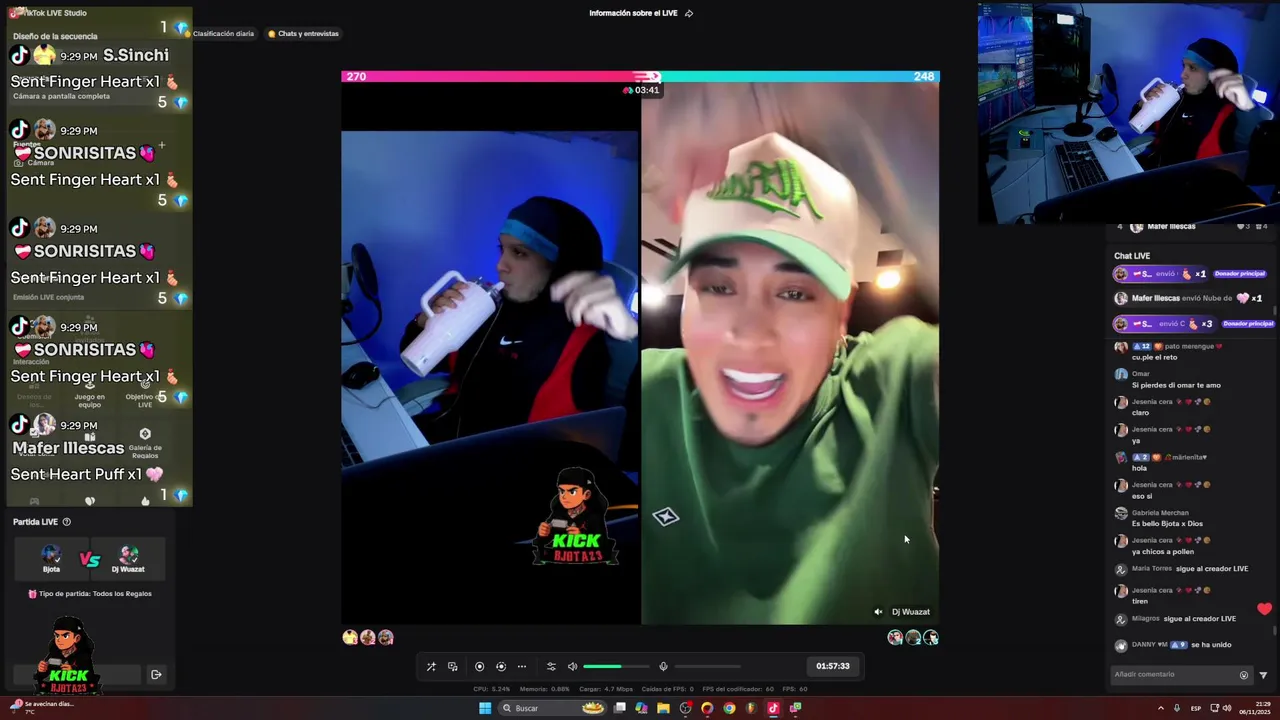
Task: Open Chats y entrevistas tab
Action: [303, 33]
